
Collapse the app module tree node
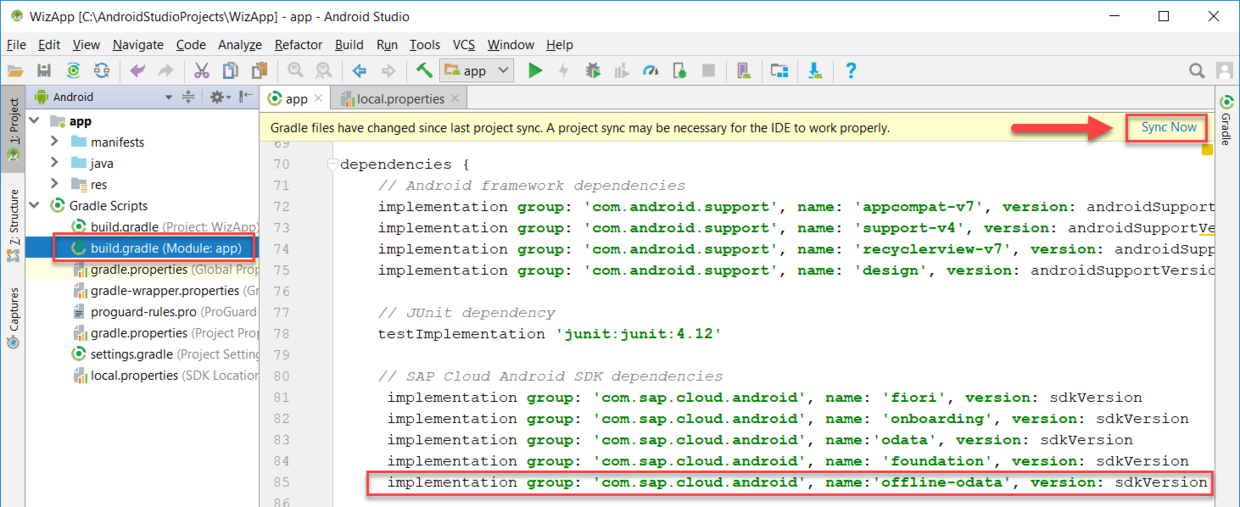[x=36, y=120]
